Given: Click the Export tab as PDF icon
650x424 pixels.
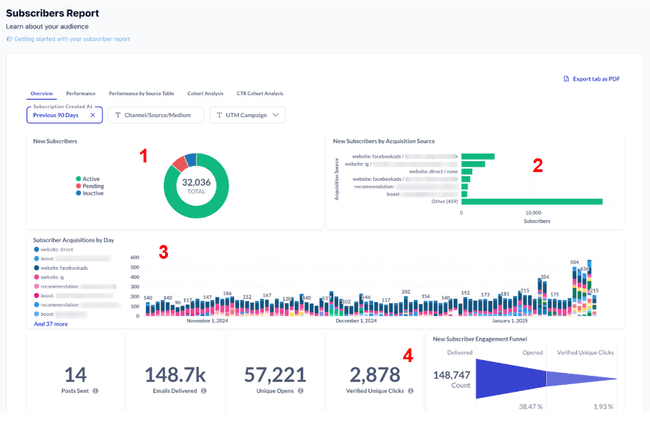Looking at the screenshot, I should click(567, 77).
